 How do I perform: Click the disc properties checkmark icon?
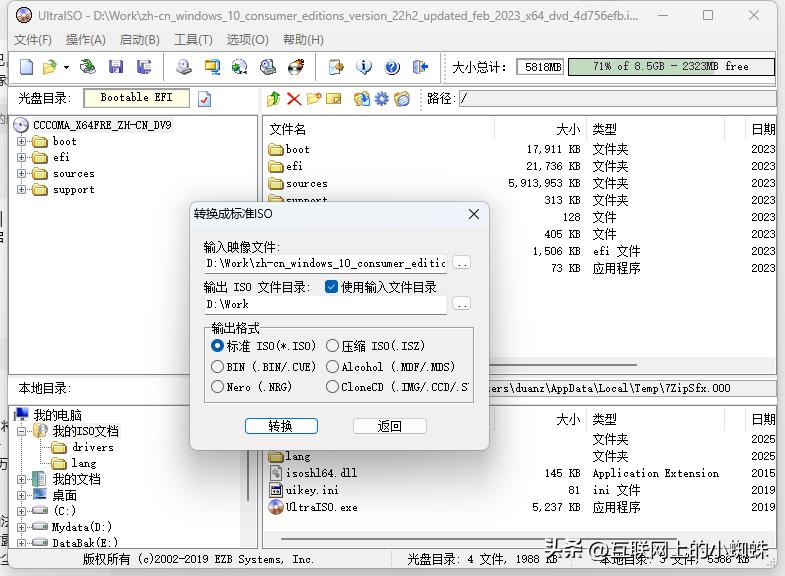click(204, 99)
